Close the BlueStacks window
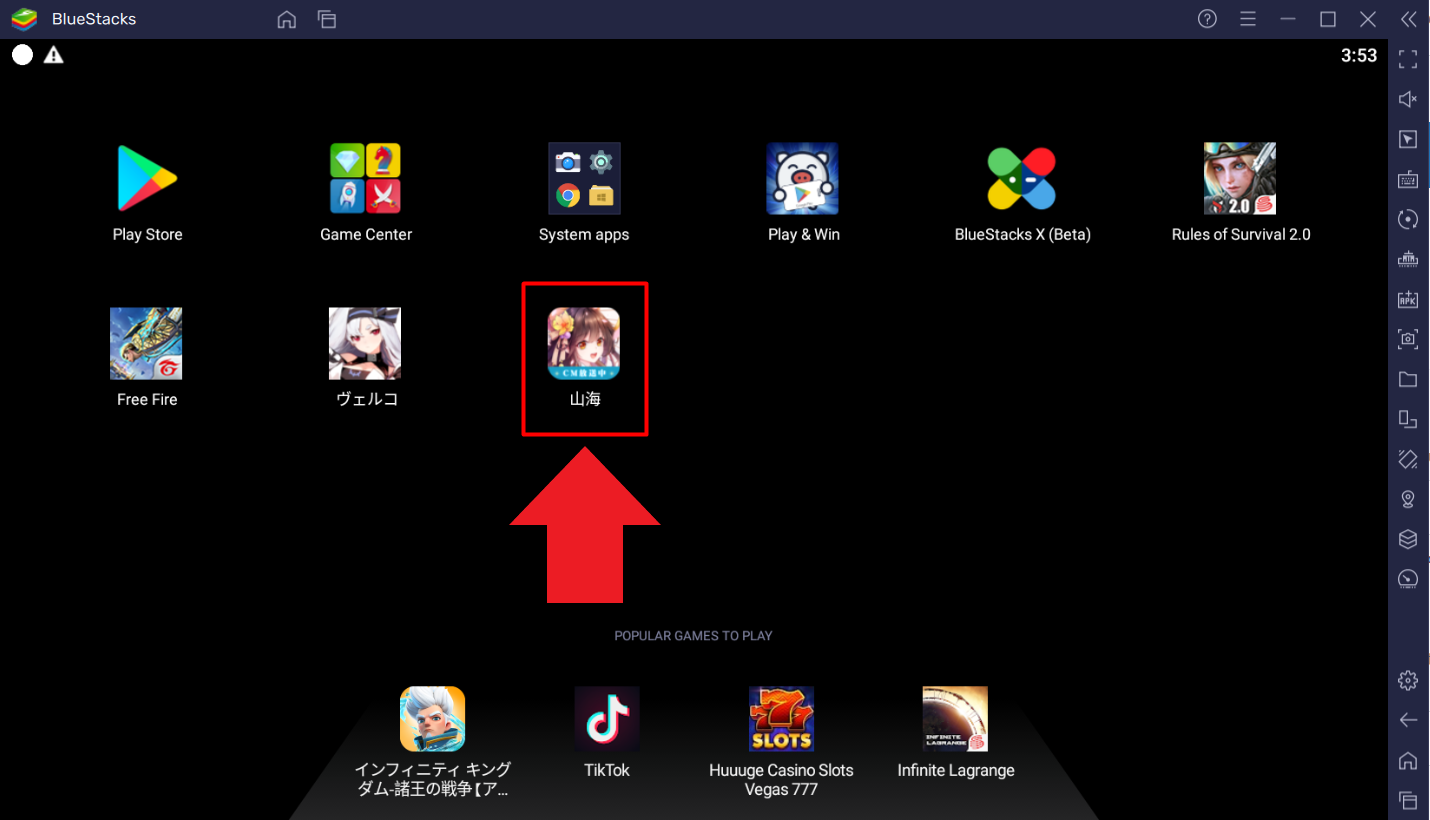 pyautogui.click(x=1368, y=19)
